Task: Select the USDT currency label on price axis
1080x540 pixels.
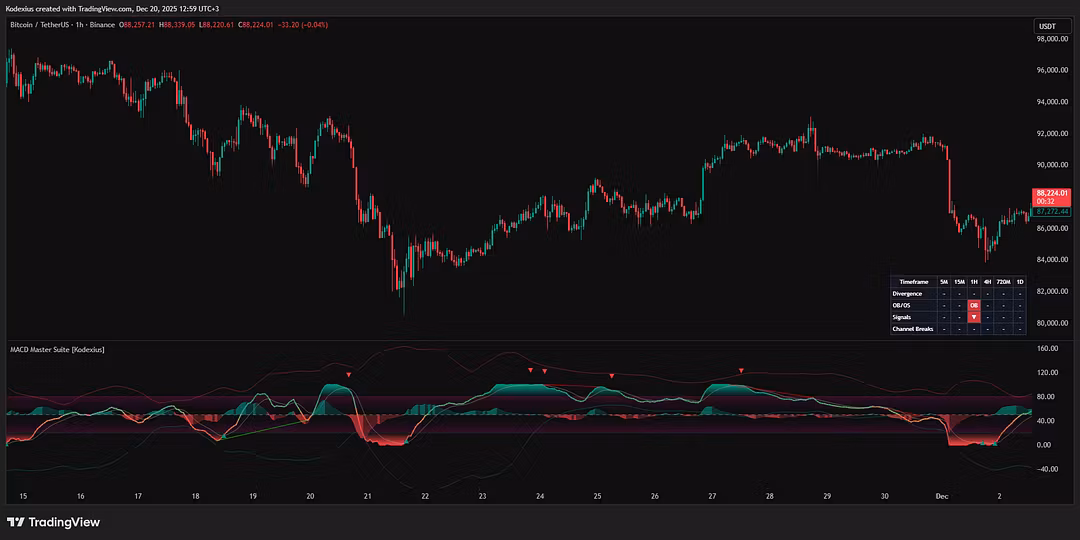Action: (x=1047, y=26)
